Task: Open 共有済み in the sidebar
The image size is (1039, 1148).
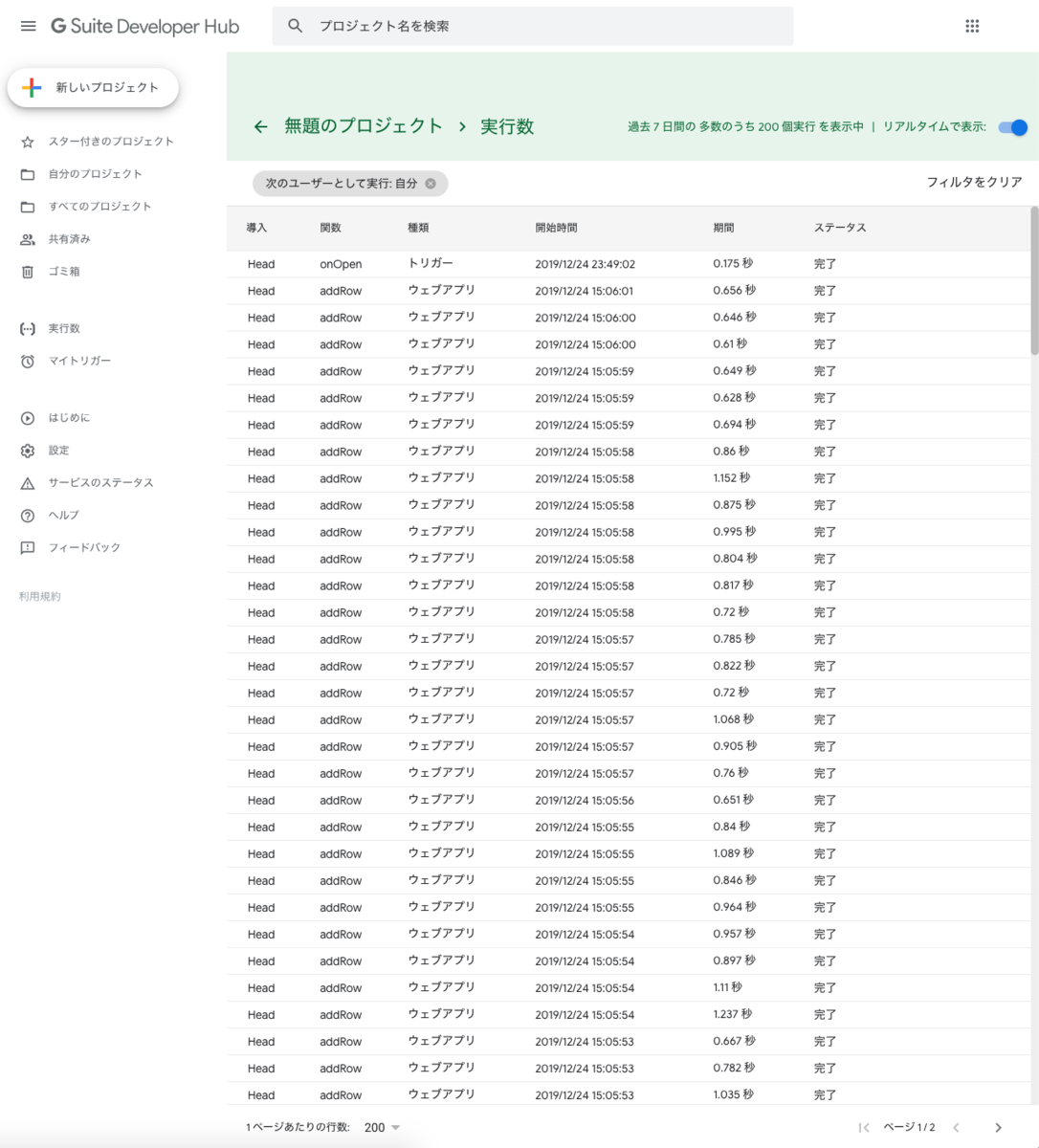Action: coord(70,239)
